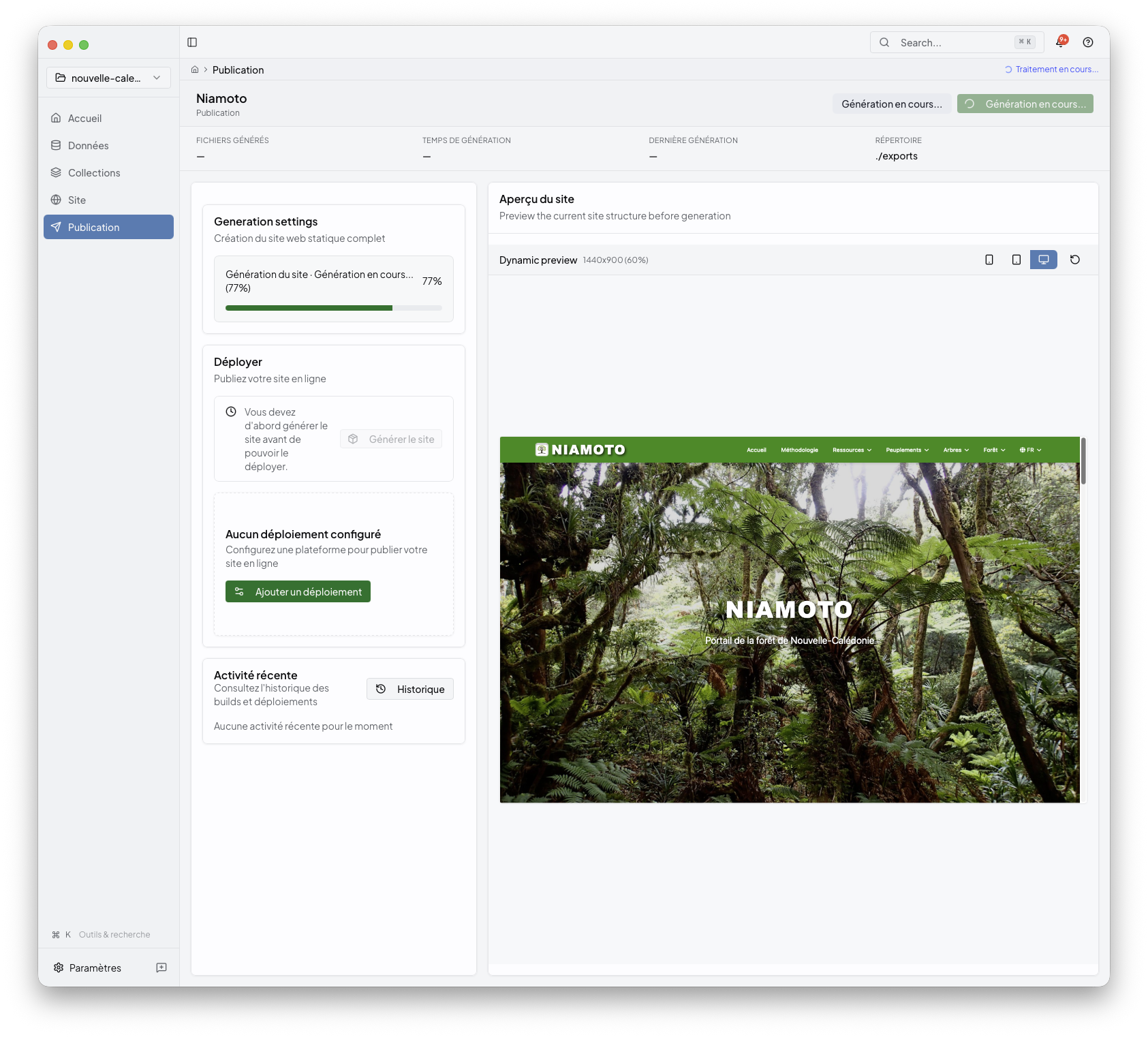Open Méthodologie in the preview navbar
The image size is (1148, 1037).
tap(799, 450)
